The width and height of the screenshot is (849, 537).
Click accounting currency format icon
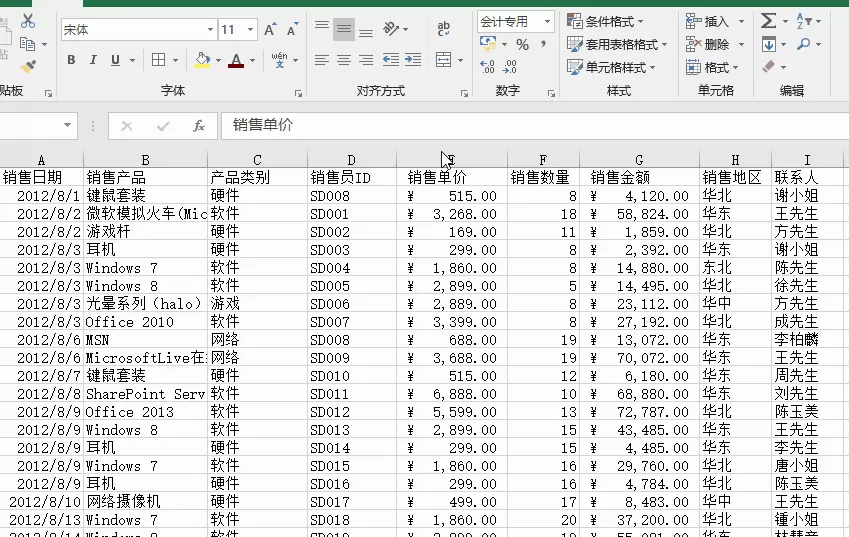pyautogui.click(x=488, y=43)
